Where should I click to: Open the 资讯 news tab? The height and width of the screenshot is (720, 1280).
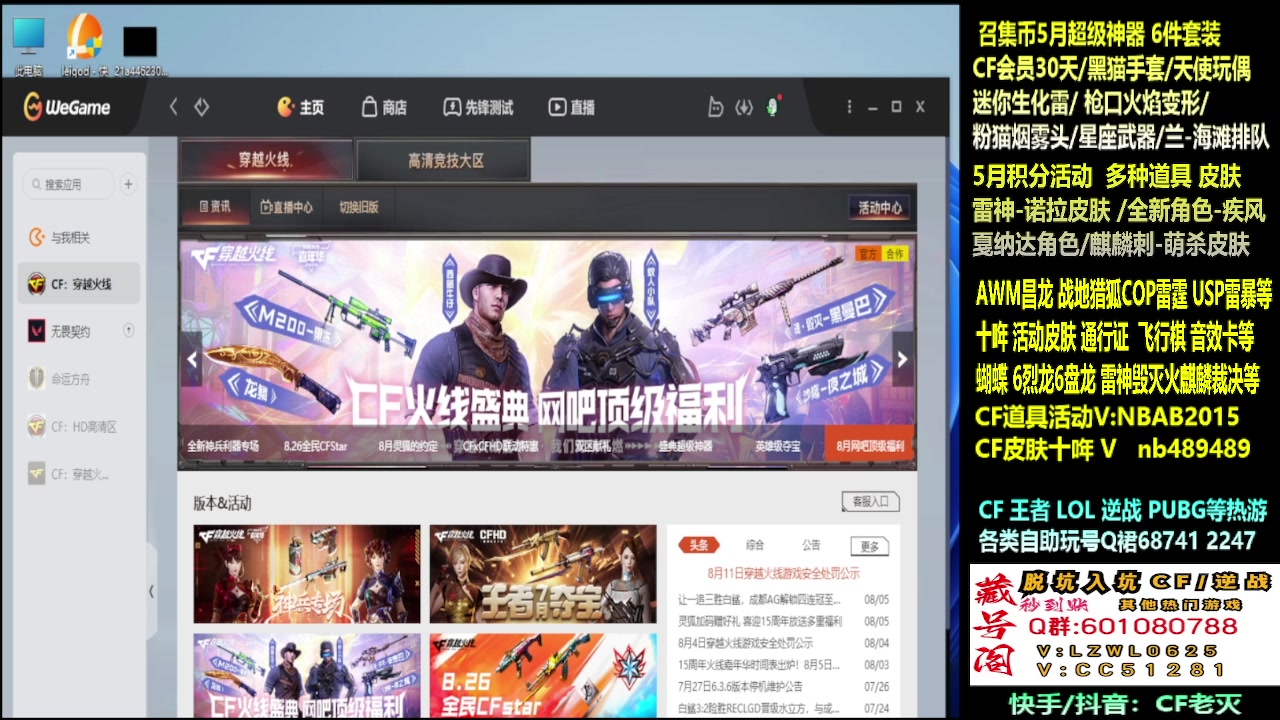click(215, 207)
